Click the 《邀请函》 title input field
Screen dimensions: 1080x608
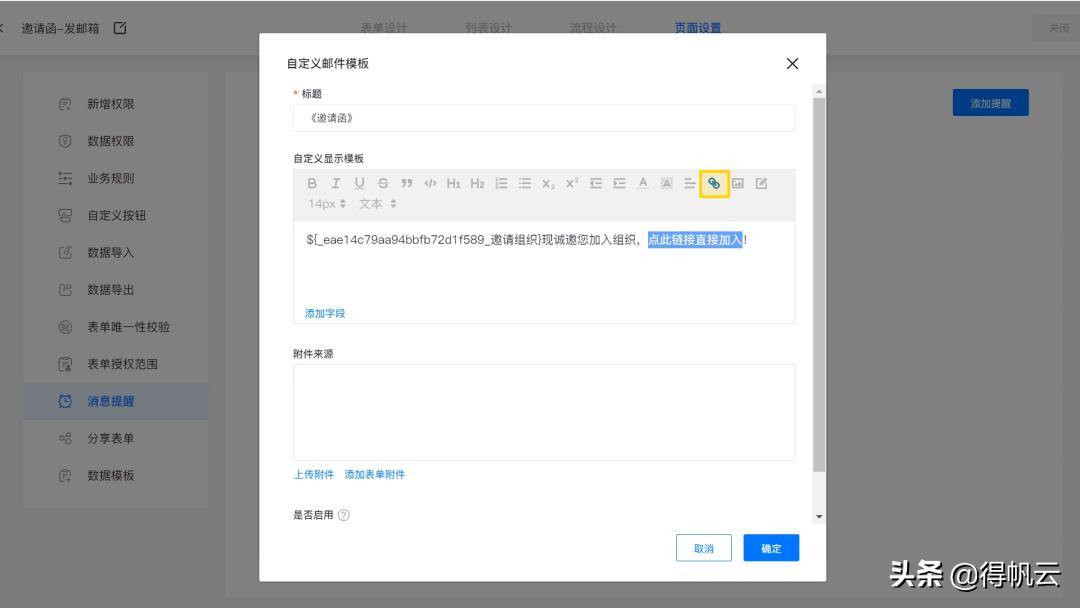[544, 117]
